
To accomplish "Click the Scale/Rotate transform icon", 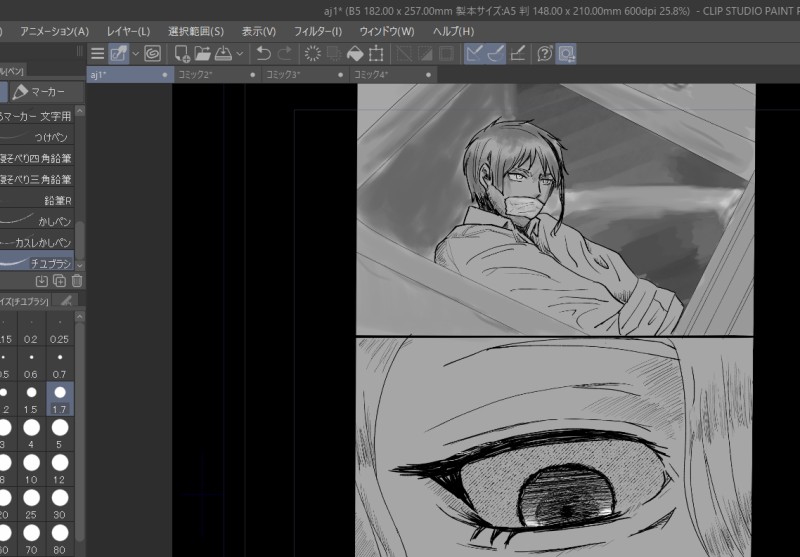I will coord(376,54).
